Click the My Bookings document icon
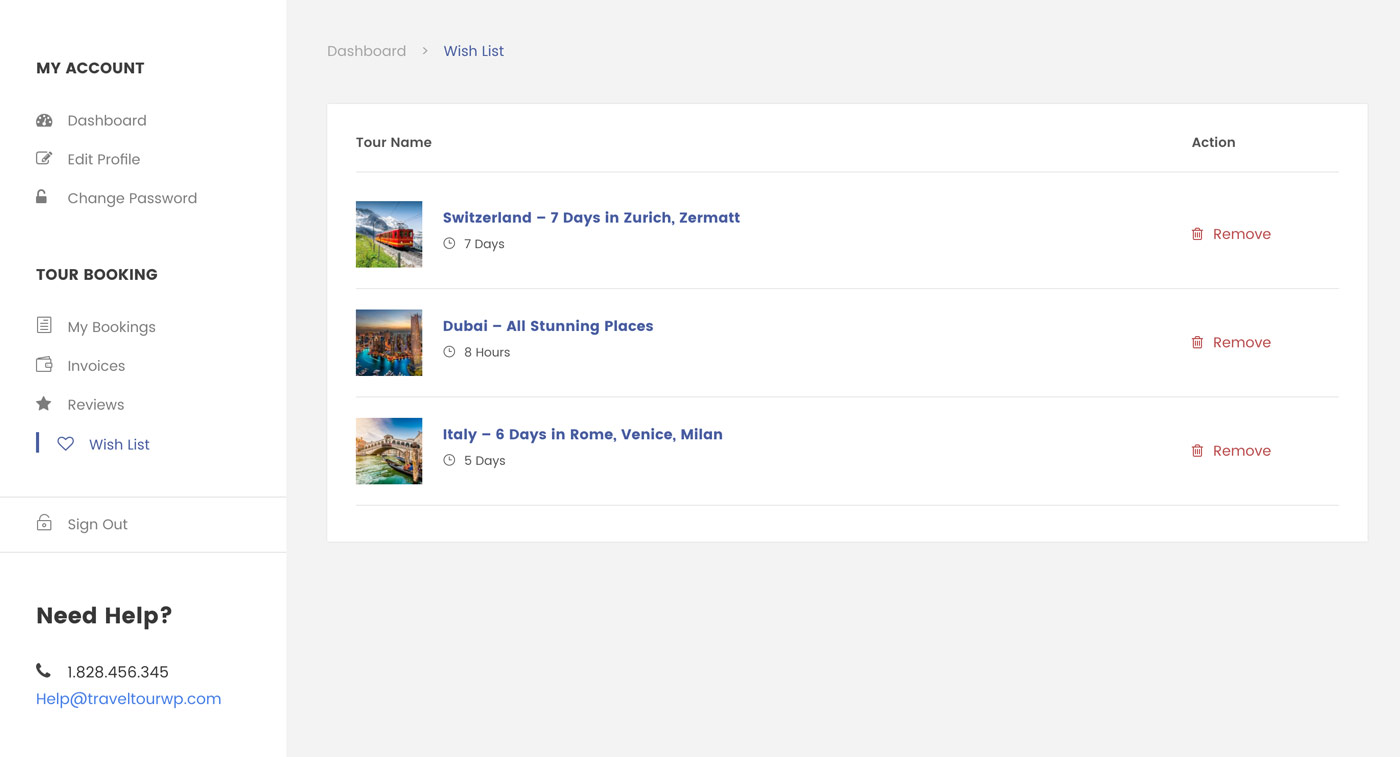The width and height of the screenshot is (1400, 757). pos(44,325)
